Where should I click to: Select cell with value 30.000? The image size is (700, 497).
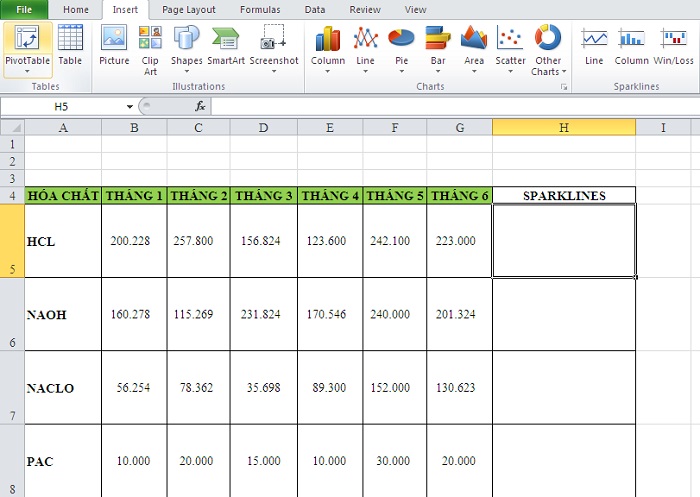pos(395,461)
